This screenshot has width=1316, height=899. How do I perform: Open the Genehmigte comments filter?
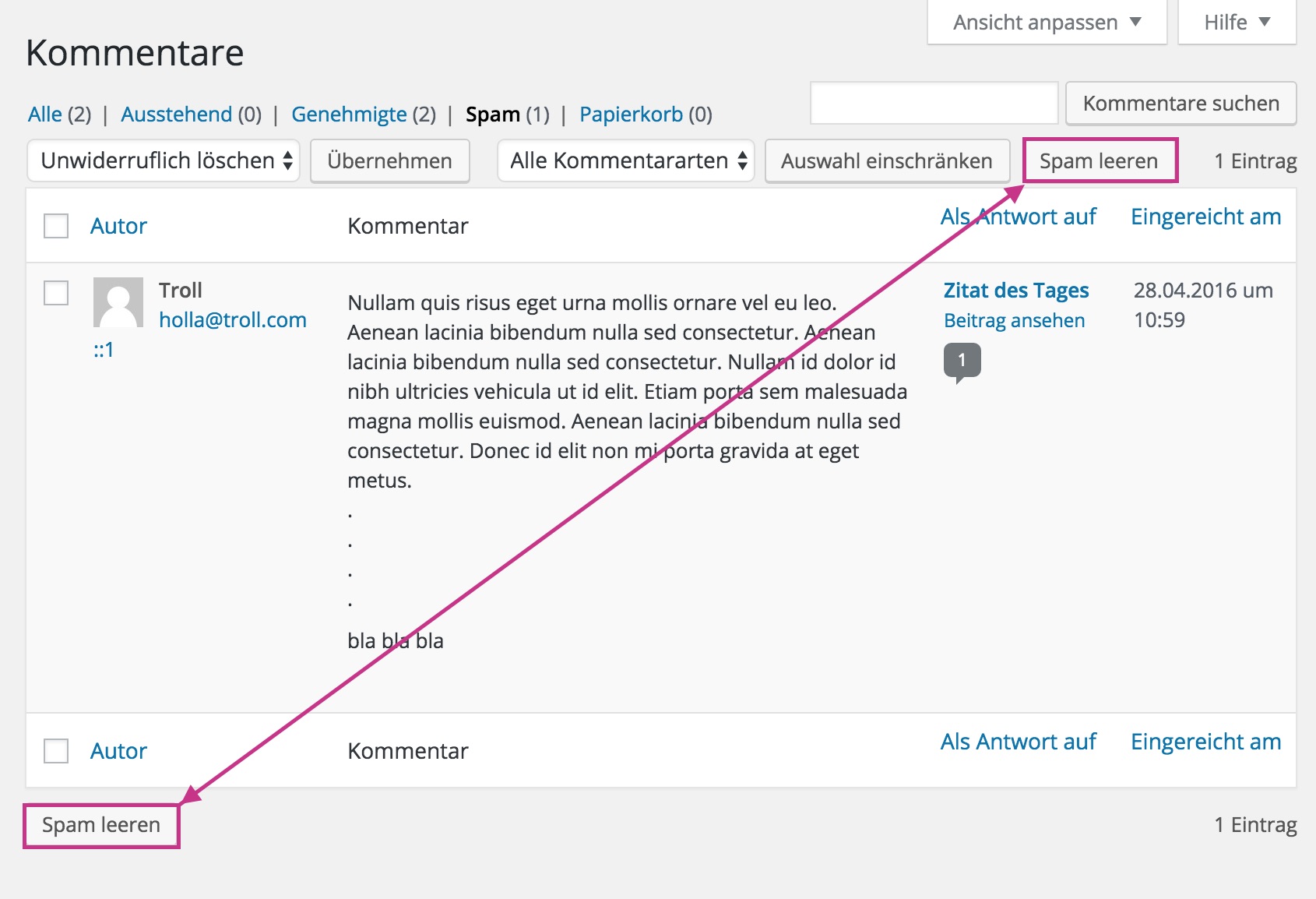tap(349, 115)
